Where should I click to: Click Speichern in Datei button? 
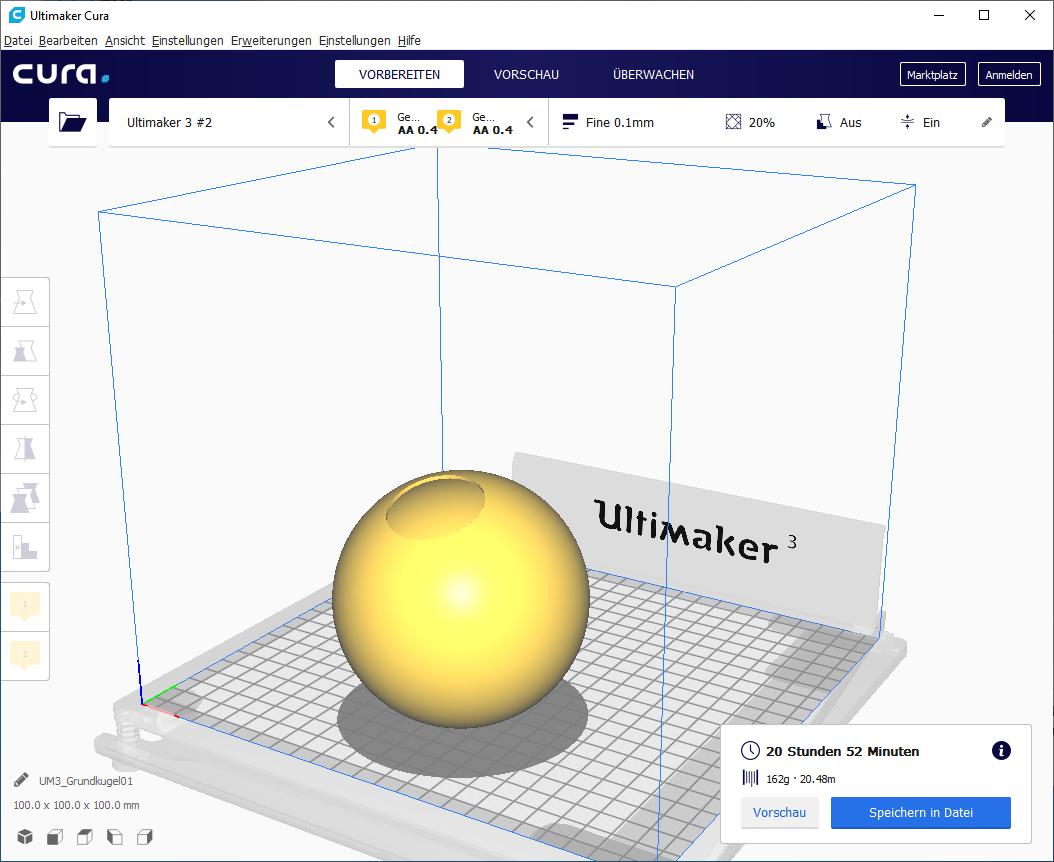[921, 812]
